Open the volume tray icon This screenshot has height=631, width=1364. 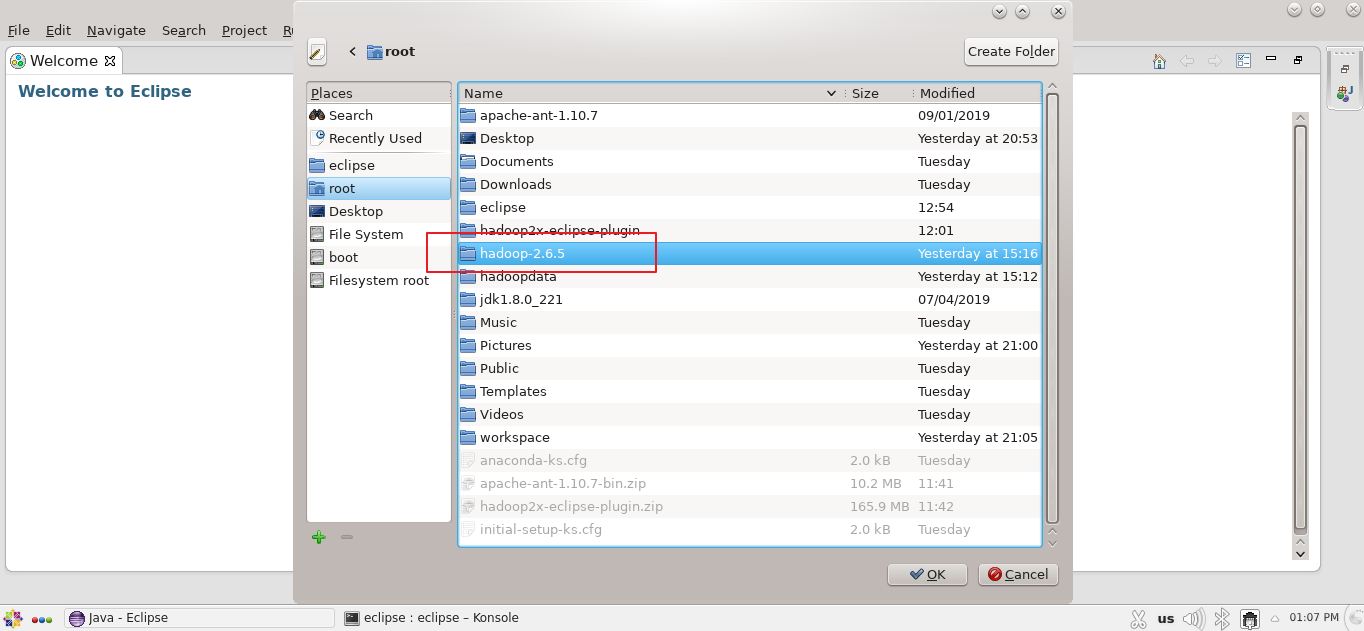pos(1194,619)
